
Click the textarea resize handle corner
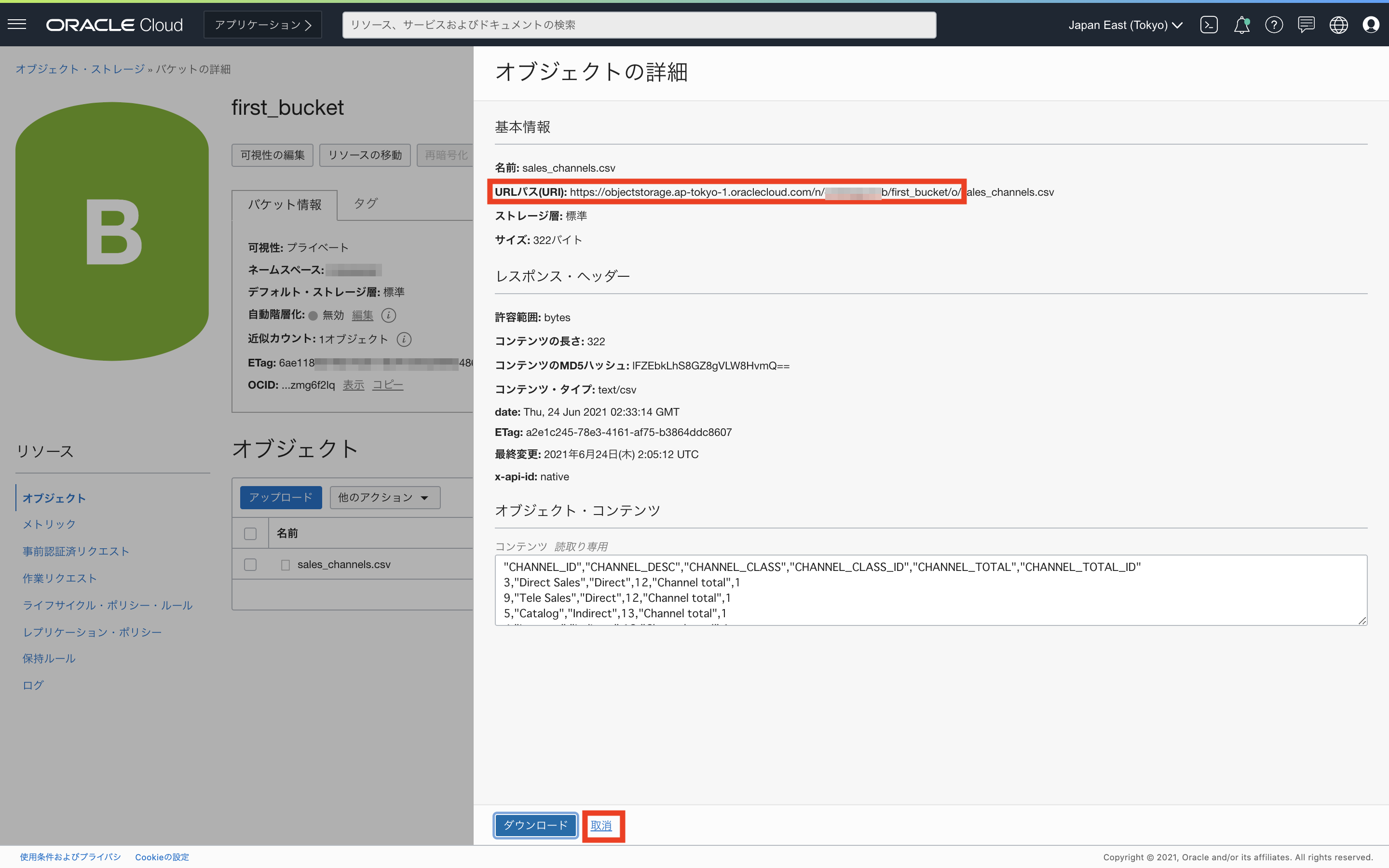[x=1362, y=620]
